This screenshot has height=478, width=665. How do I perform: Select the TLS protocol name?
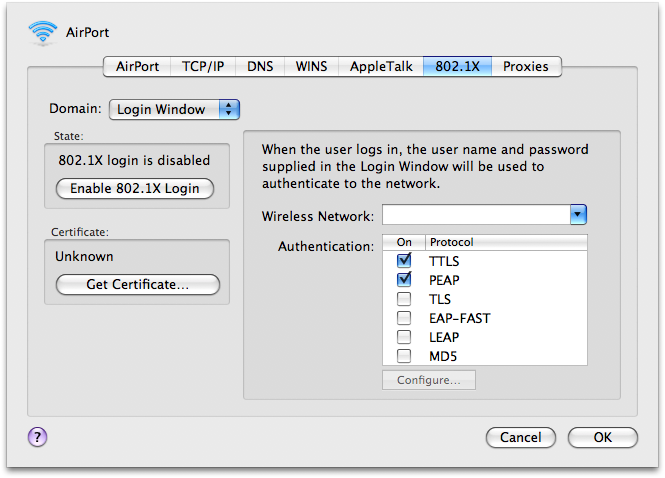(x=440, y=299)
